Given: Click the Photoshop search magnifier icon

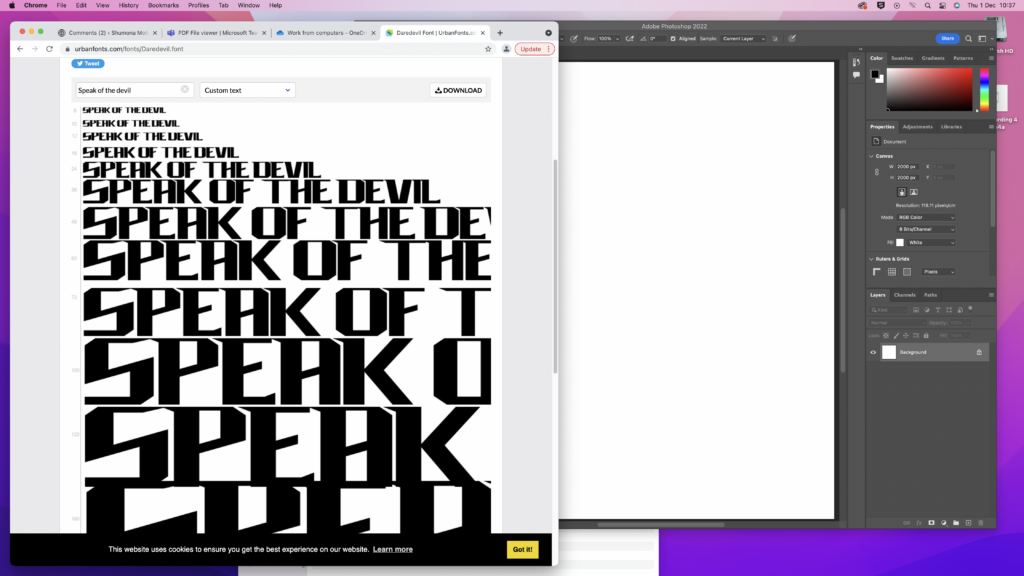Looking at the screenshot, I should [x=968, y=39].
